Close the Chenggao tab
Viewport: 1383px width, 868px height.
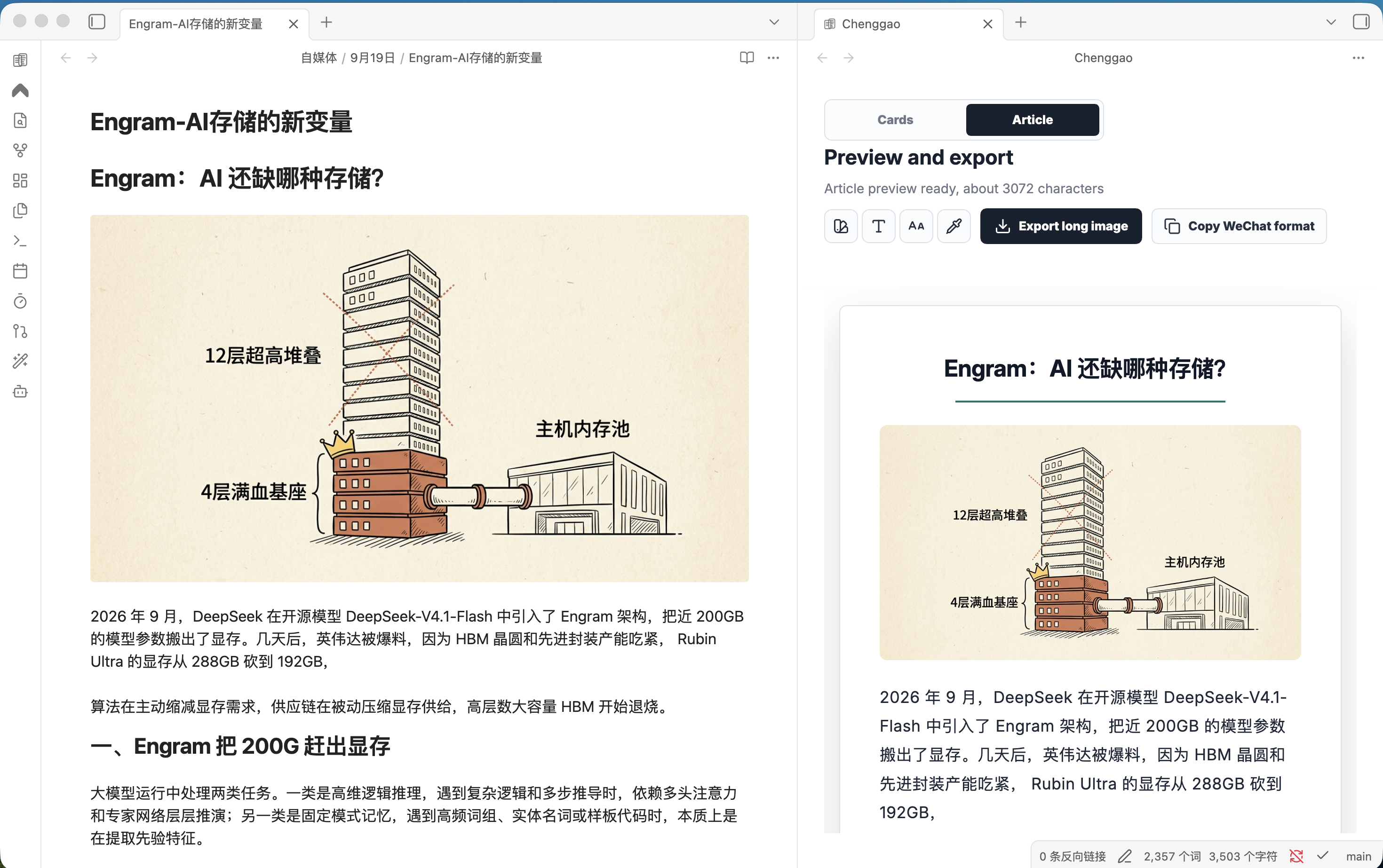987,24
